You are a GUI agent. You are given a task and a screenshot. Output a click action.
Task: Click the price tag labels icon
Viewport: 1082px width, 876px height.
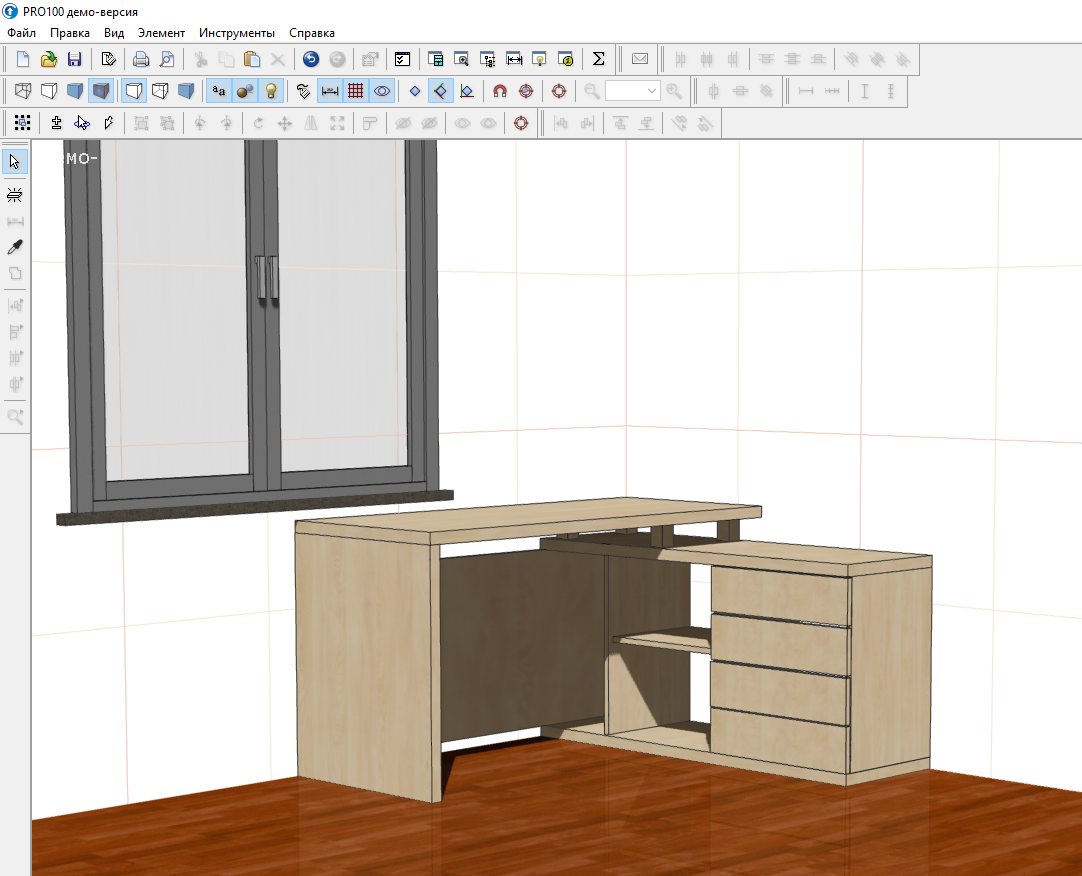[x=304, y=91]
